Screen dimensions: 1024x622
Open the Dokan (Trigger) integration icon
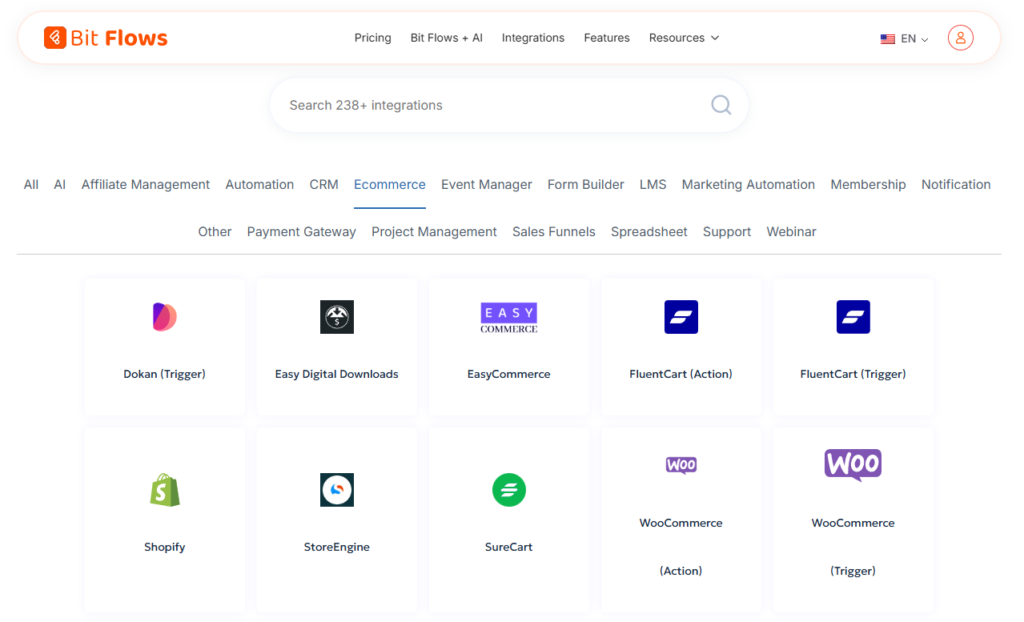[x=164, y=317]
